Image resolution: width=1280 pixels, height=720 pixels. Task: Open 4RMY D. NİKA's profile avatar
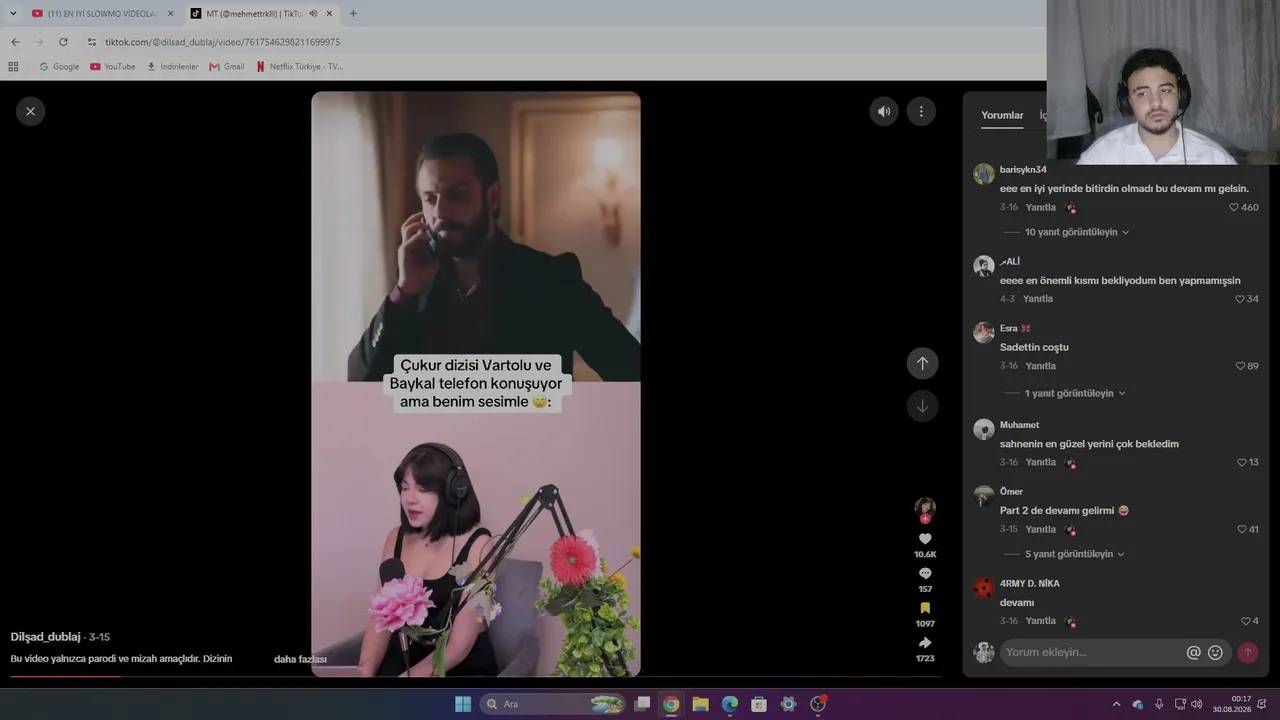[x=984, y=588]
